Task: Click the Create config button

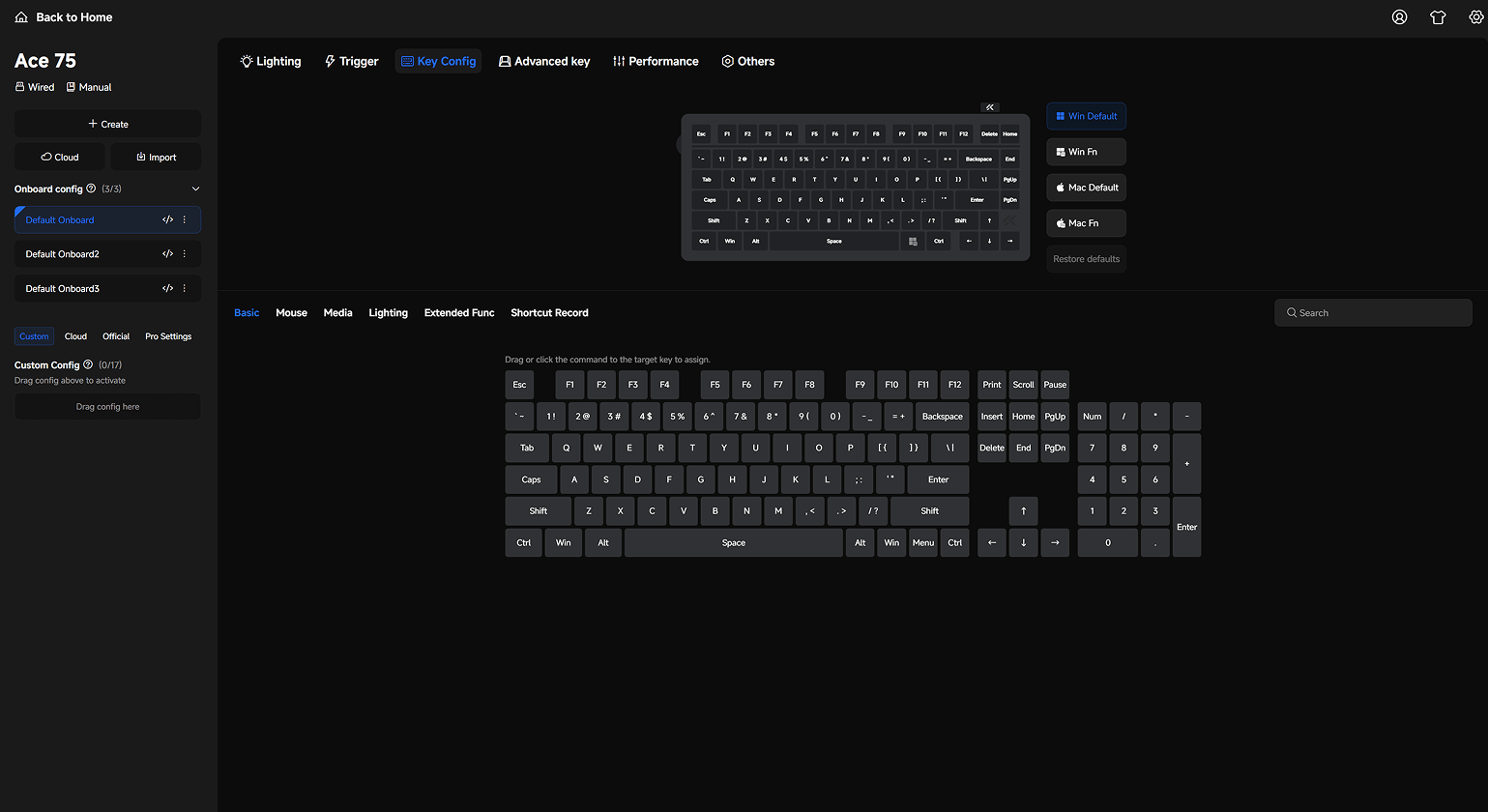Action: pyautogui.click(x=107, y=124)
